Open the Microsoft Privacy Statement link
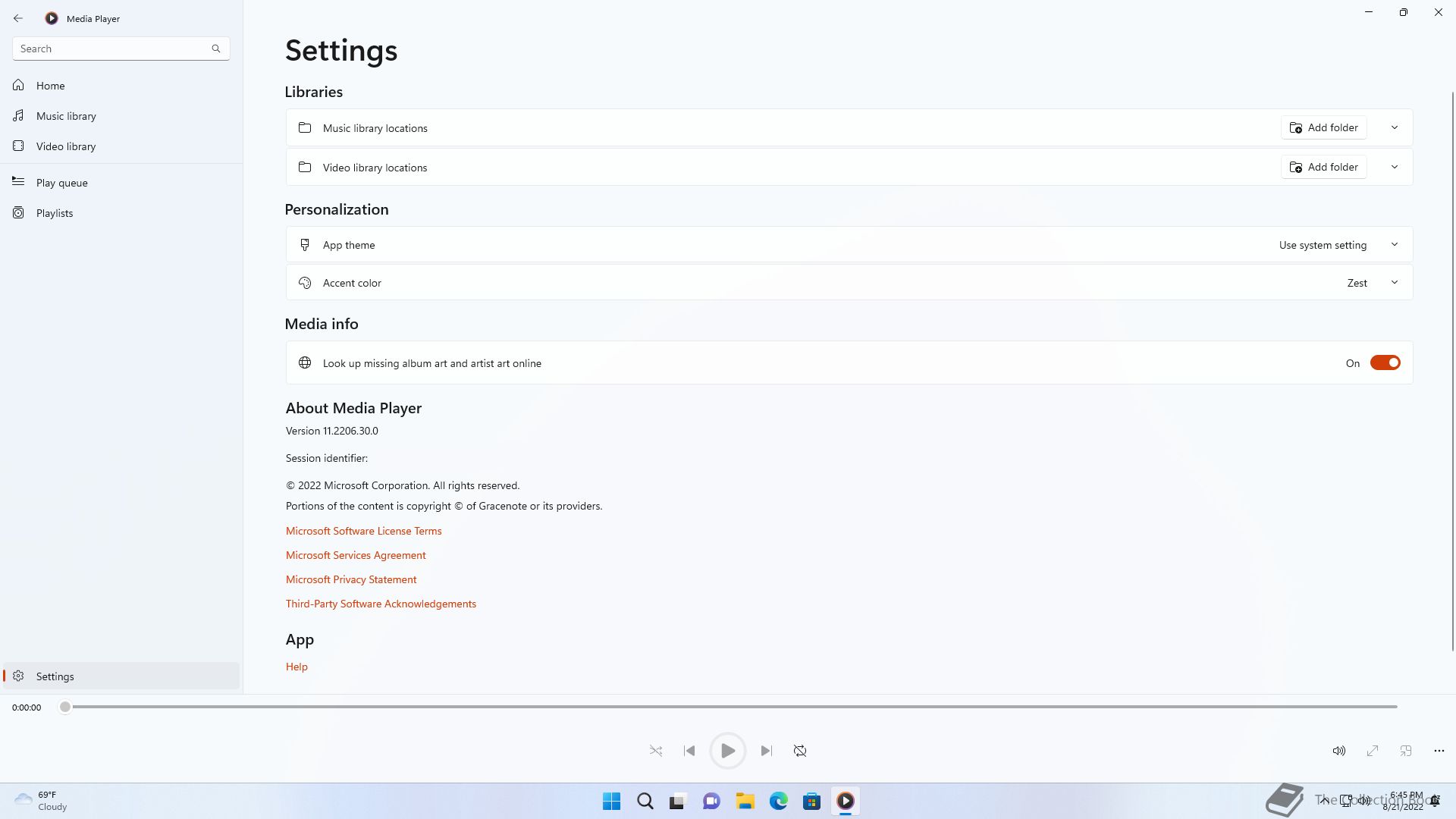Image resolution: width=1456 pixels, height=819 pixels. click(x=351, y=579)
